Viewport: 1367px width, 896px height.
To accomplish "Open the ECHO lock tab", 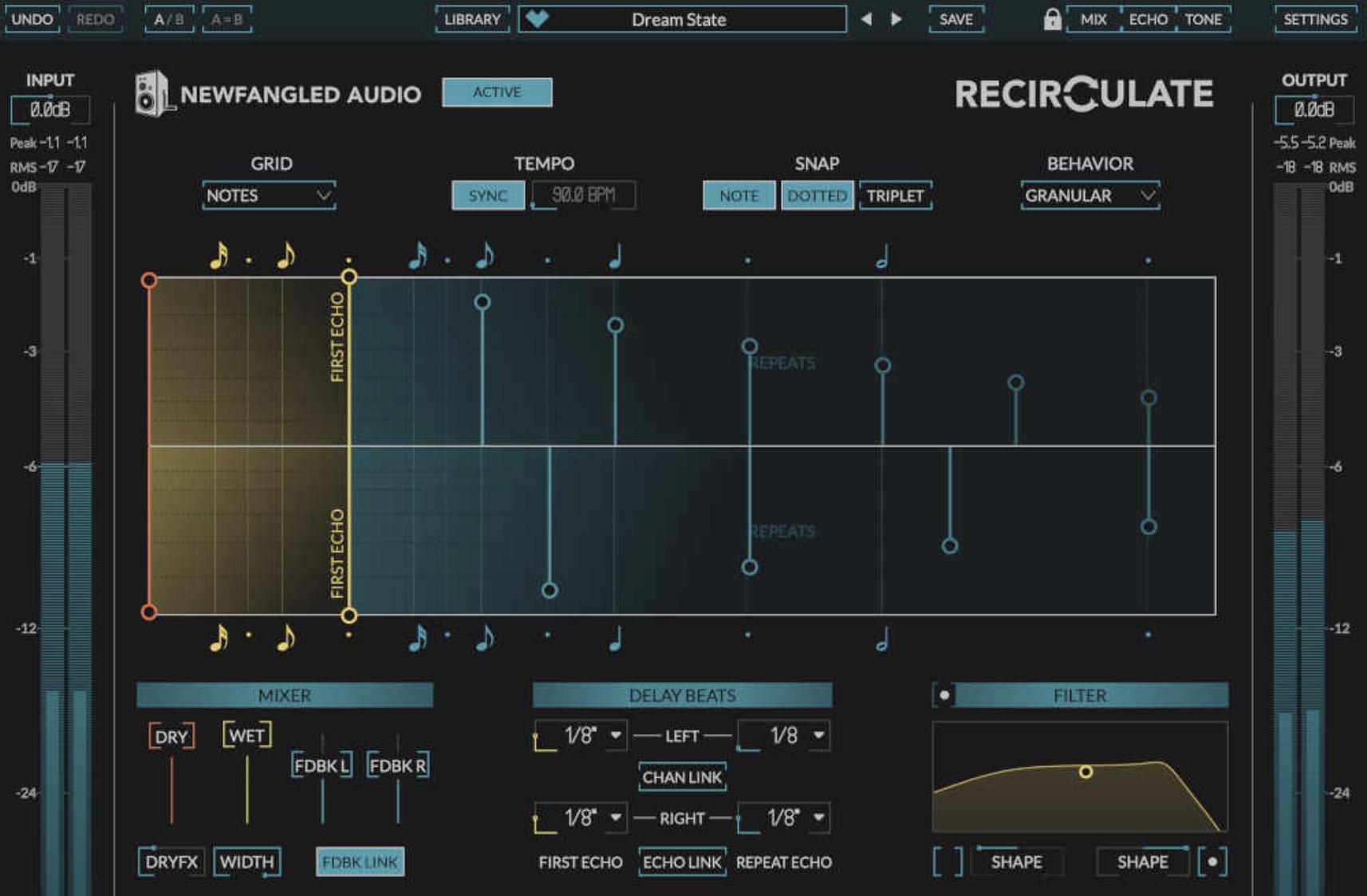I will pyautogui.click(x=1148, y=19).
